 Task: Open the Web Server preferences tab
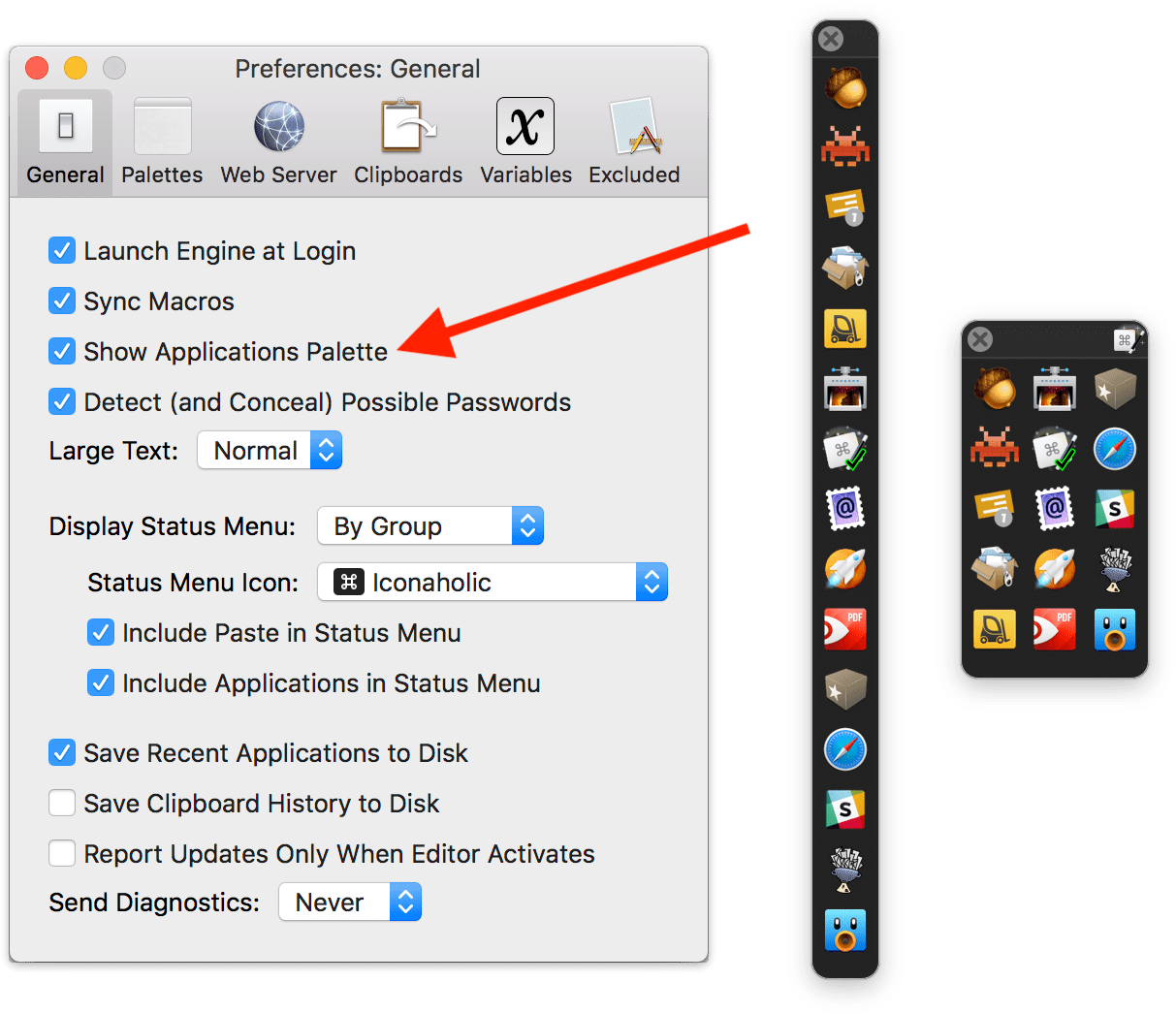point(278,143)
